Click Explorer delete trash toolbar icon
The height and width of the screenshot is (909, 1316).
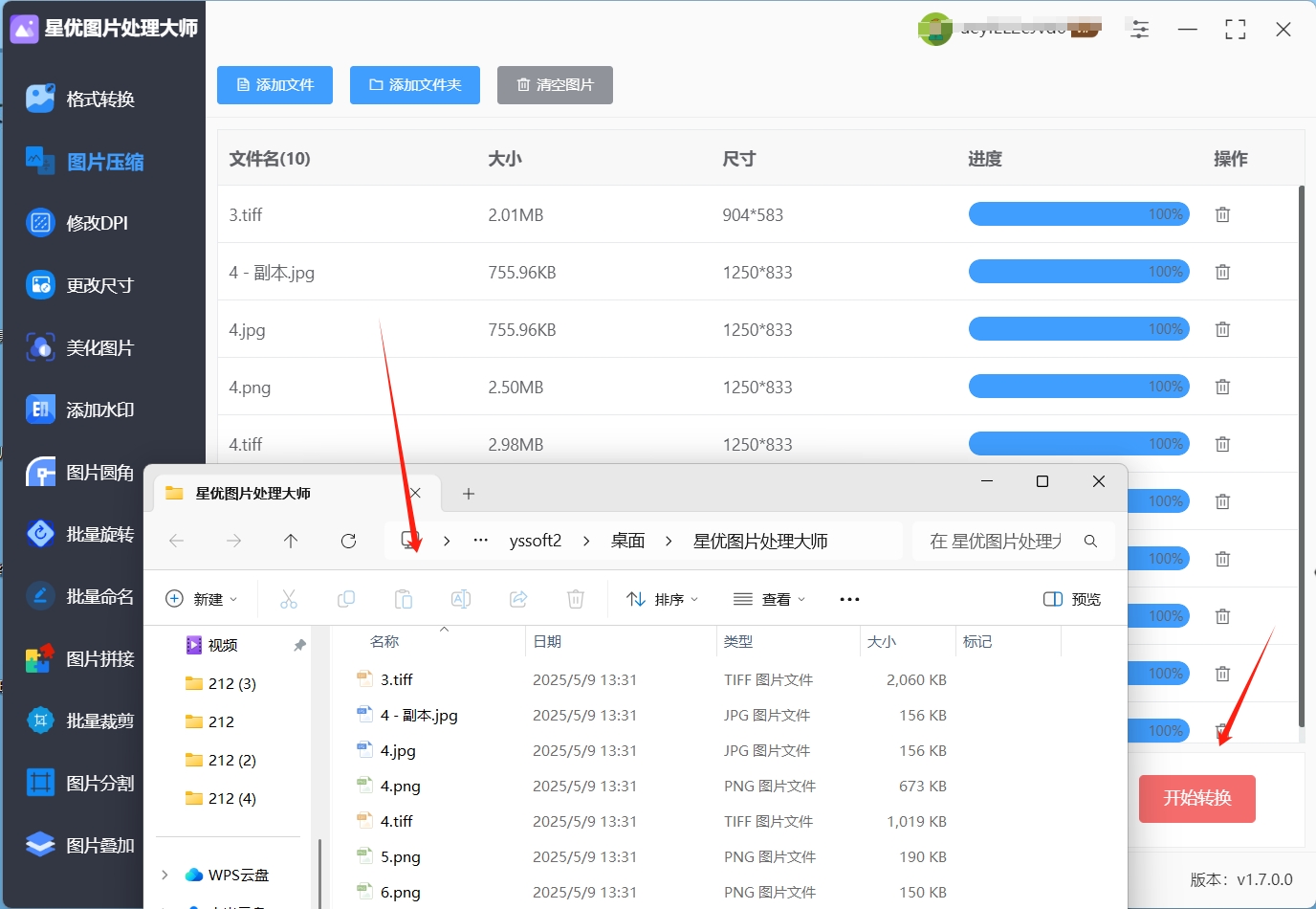tap(576, 599)
